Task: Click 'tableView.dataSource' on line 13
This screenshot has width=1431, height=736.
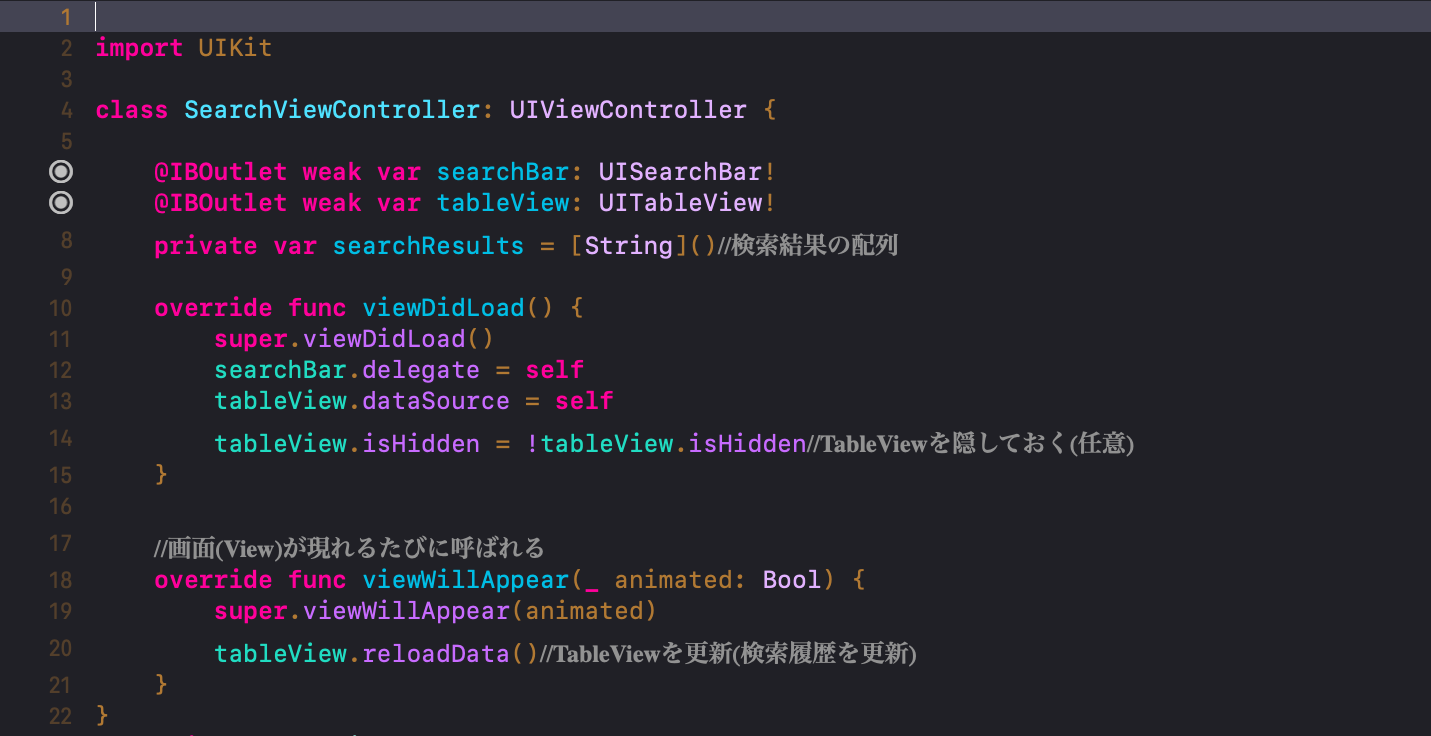Action: (361, 401)
